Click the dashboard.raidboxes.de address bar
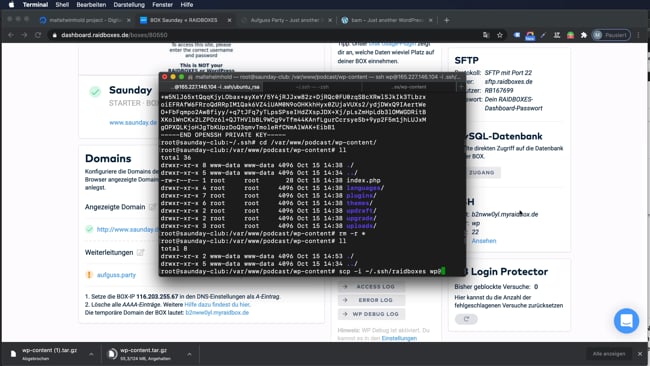Screen dimensions: 650x366 265,35
